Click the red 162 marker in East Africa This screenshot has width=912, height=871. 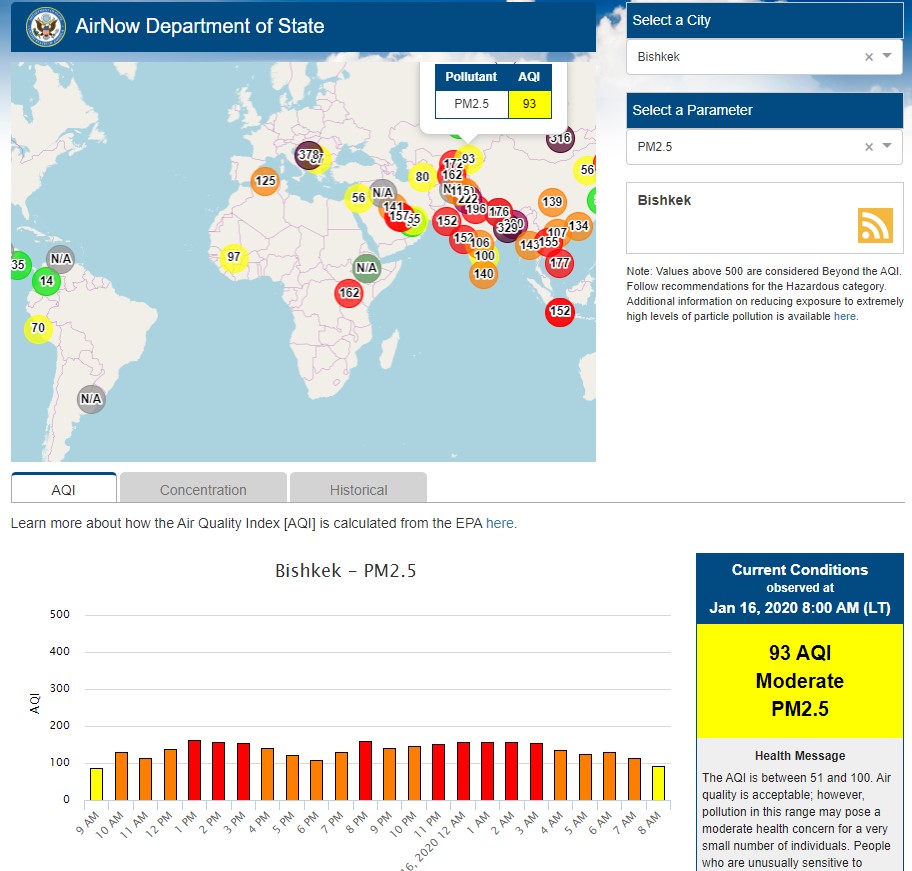[x=349, y=293]
